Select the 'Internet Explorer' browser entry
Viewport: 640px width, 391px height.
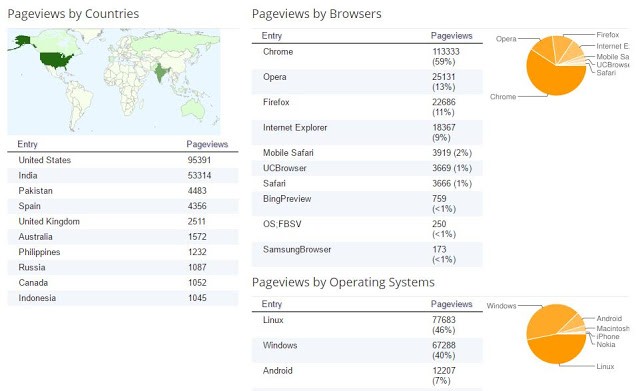click(295, 128)
